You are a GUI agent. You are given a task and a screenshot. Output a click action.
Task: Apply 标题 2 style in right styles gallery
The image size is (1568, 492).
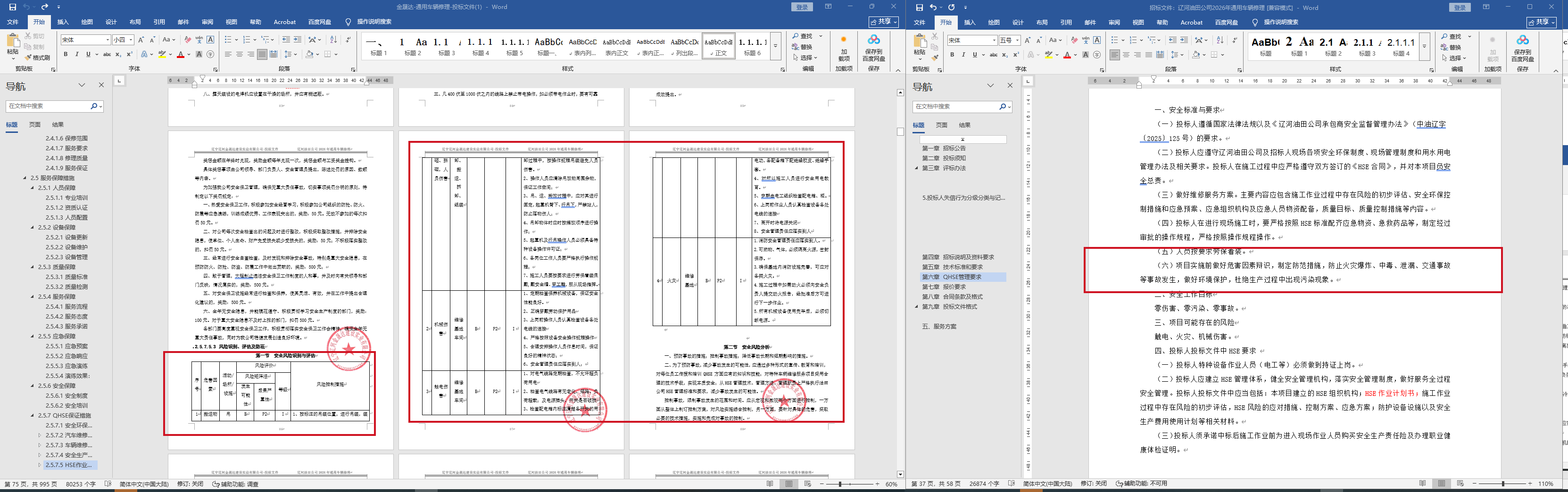pos(1333,46)
